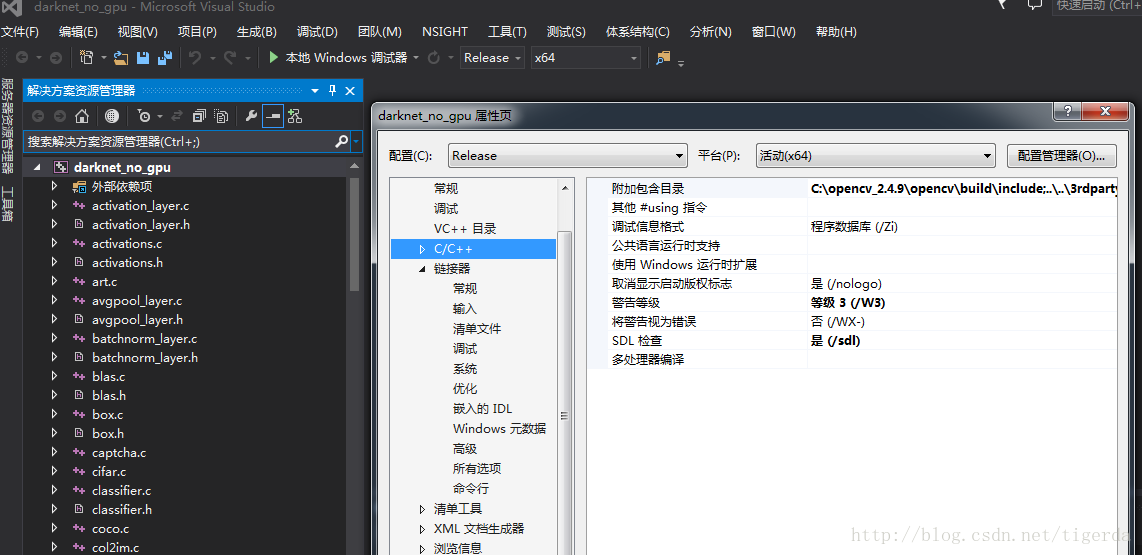This screenshot has width=1142, height=555.
Task: Open the 工具(T) menu
Action: (x=507, y=31)
